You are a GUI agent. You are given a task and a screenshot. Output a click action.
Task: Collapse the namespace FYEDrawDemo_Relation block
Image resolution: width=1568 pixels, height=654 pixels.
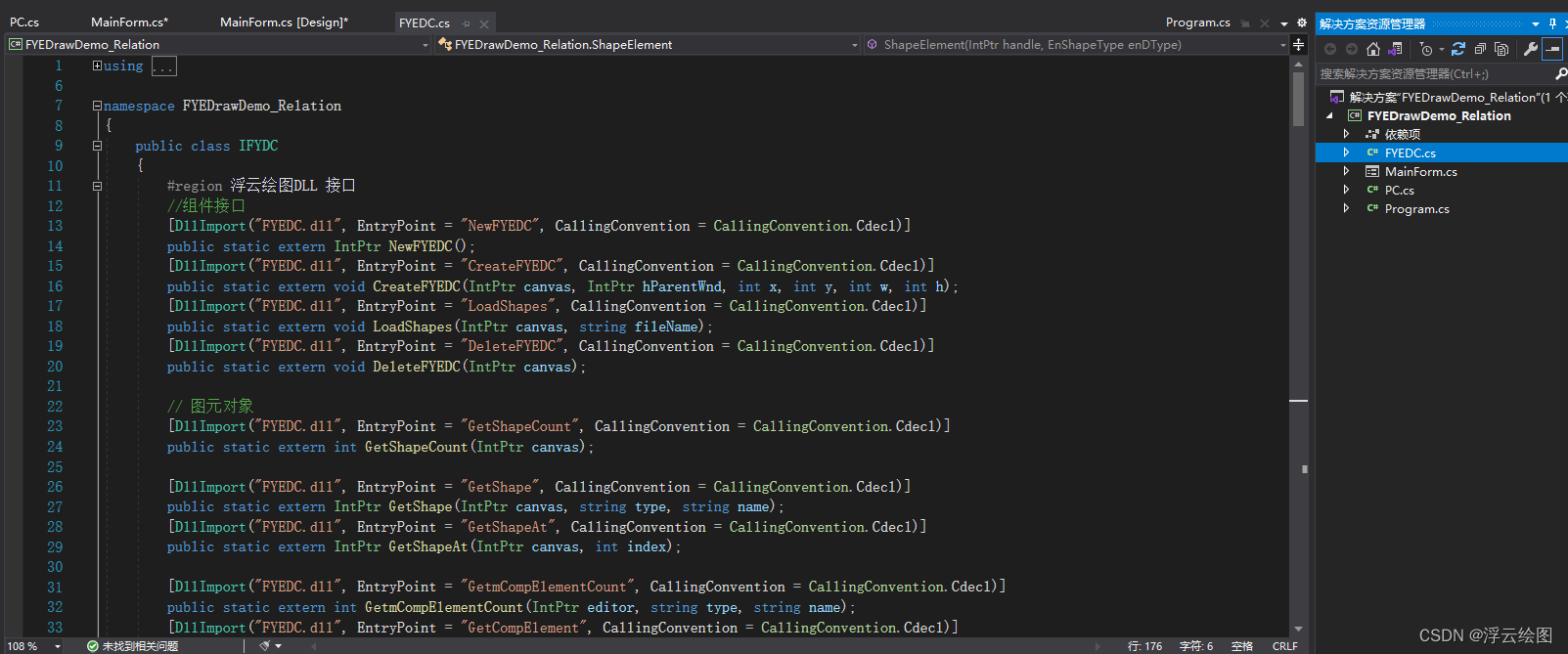(x=97, y=106)
